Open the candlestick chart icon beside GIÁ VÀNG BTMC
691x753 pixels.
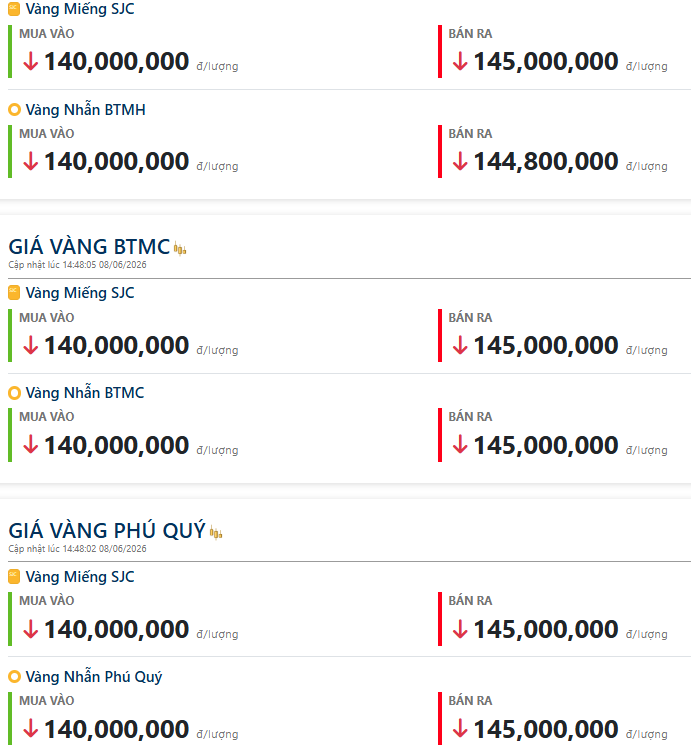[180, 249]
